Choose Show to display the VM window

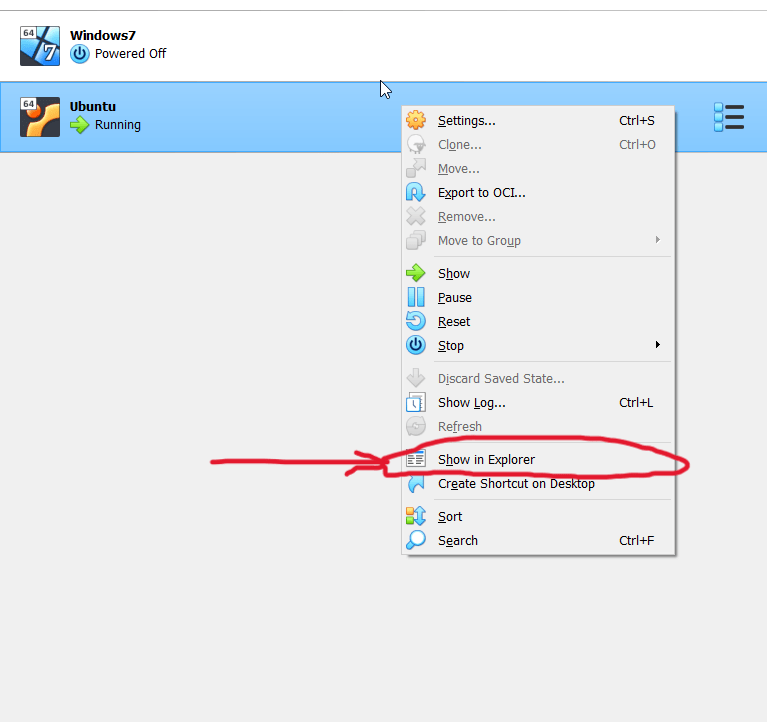(538, 273)
